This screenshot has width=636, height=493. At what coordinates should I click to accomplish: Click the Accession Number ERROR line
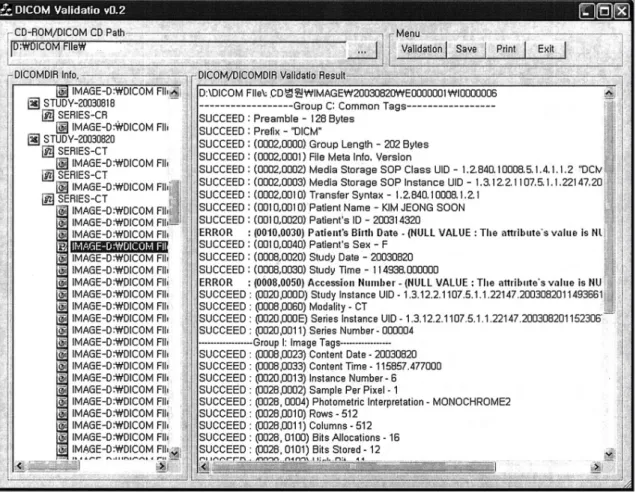[x=400, y=282]
